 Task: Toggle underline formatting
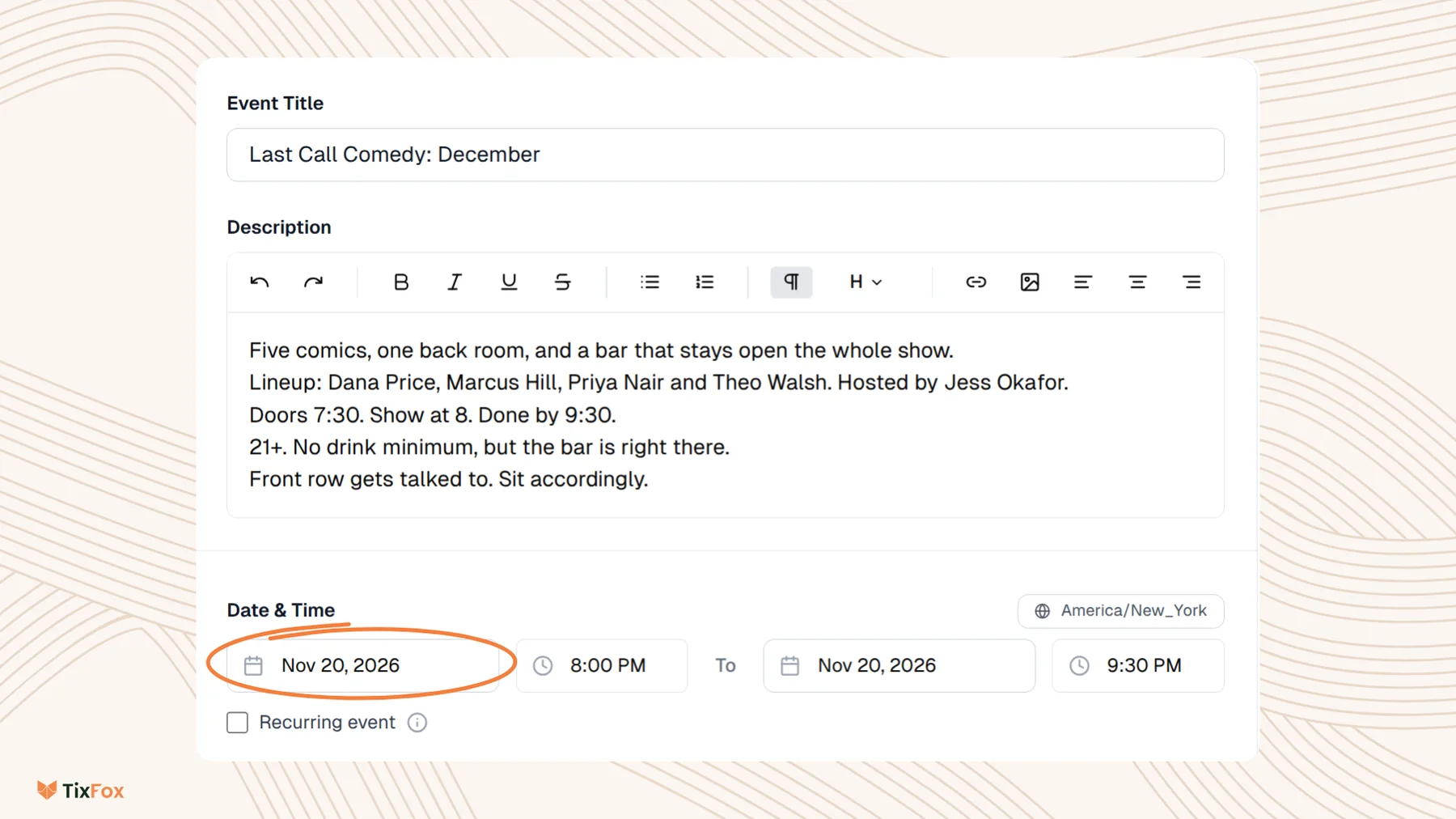pyautogui.click(x=509, y=282)
